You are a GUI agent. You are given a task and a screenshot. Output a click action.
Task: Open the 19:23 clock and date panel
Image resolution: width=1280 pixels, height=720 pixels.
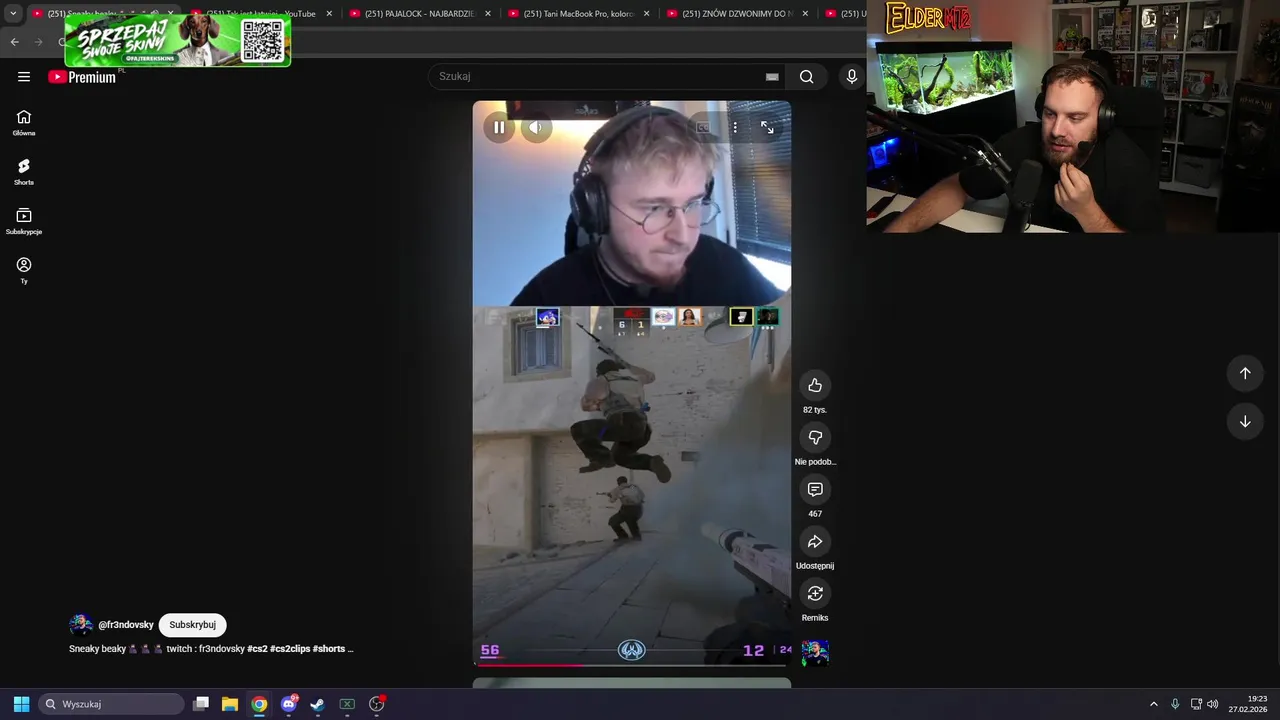[x=1248, y=704]
